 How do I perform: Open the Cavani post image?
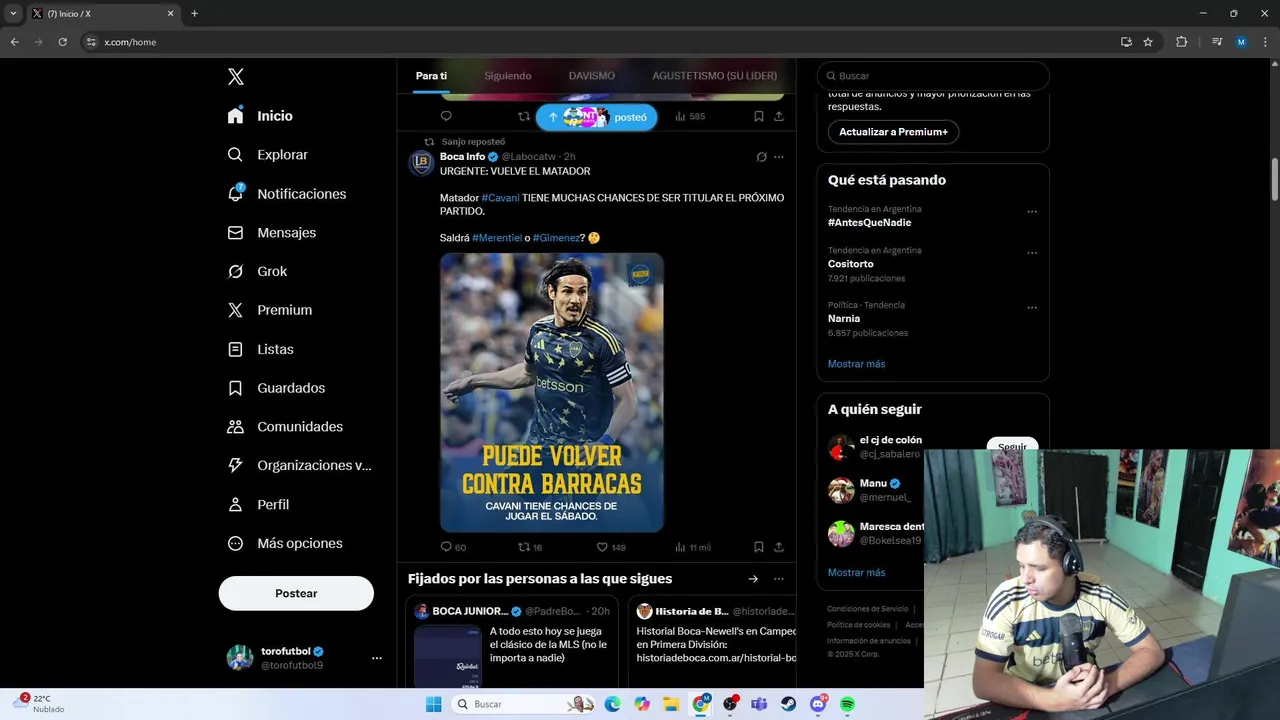(552, 392)
